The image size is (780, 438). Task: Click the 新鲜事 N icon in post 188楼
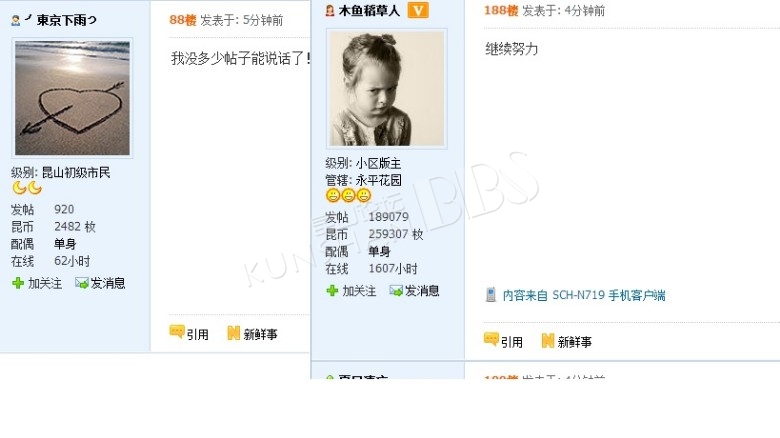(x=548, y=340)
